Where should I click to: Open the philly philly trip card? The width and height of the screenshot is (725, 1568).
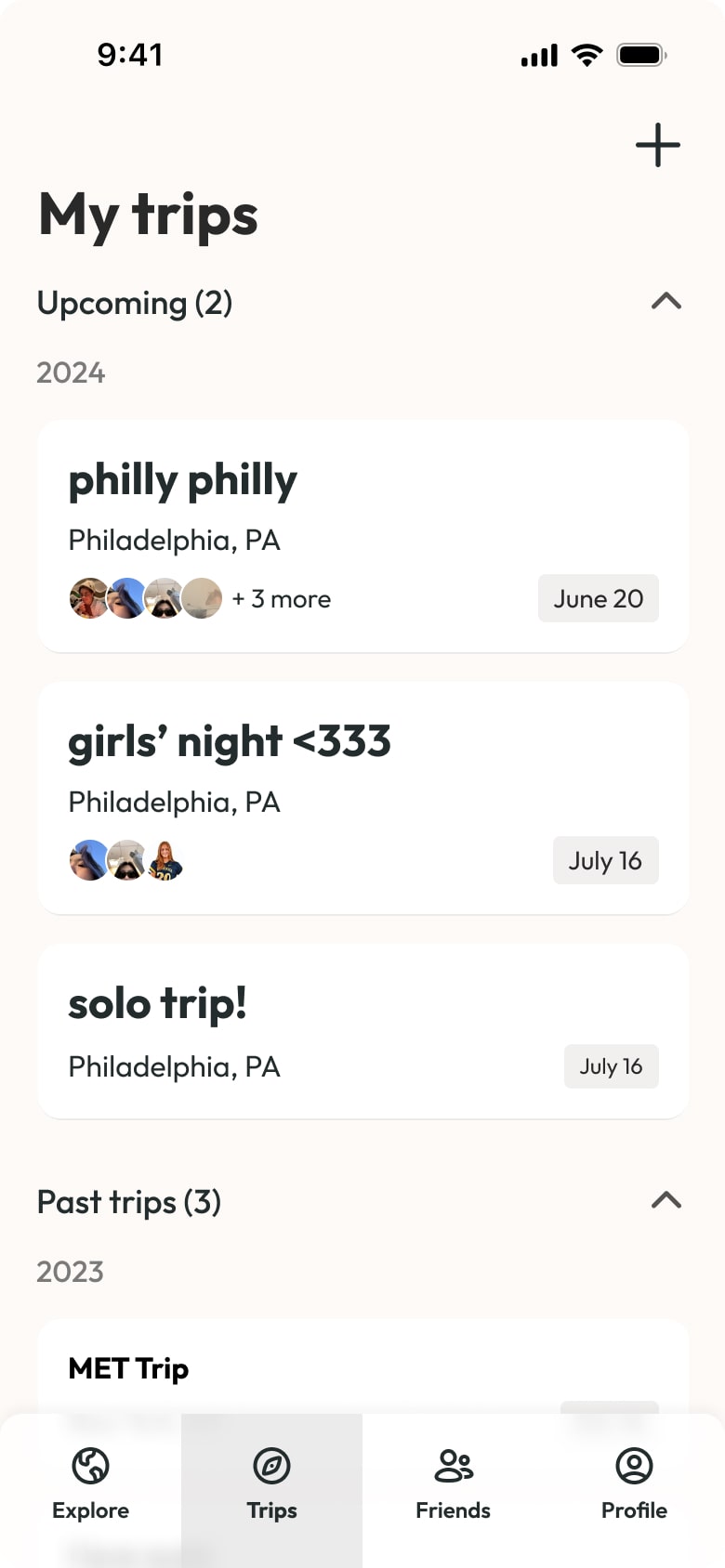362,502
